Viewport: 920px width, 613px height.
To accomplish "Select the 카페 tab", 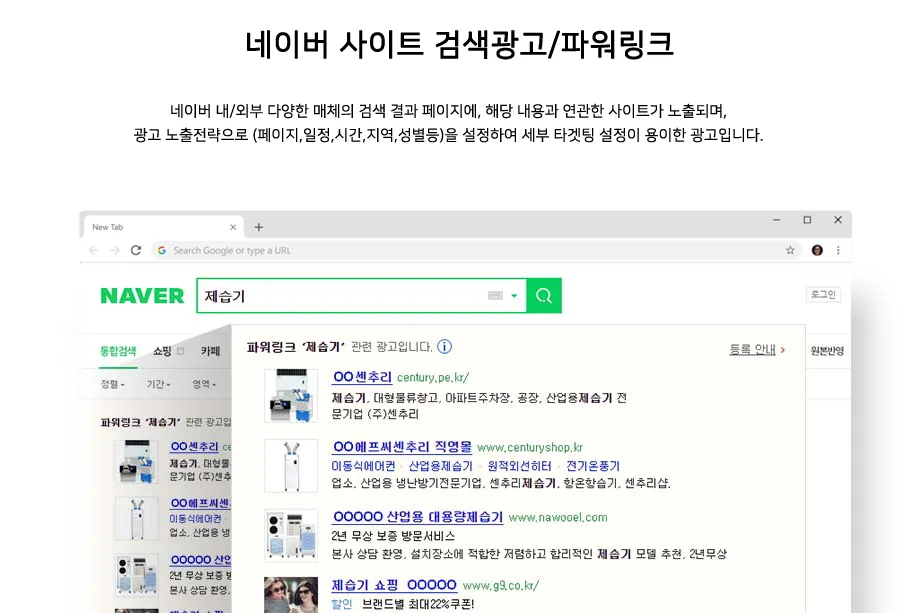I will click(210, 351).
